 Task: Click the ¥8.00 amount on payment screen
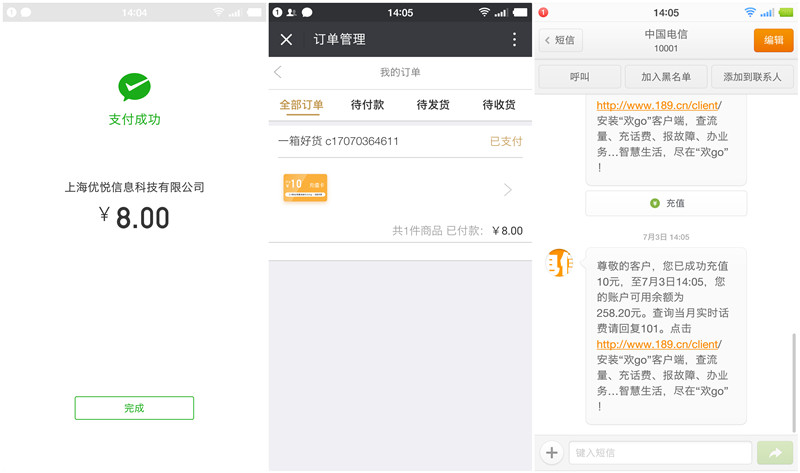point(134,218)
